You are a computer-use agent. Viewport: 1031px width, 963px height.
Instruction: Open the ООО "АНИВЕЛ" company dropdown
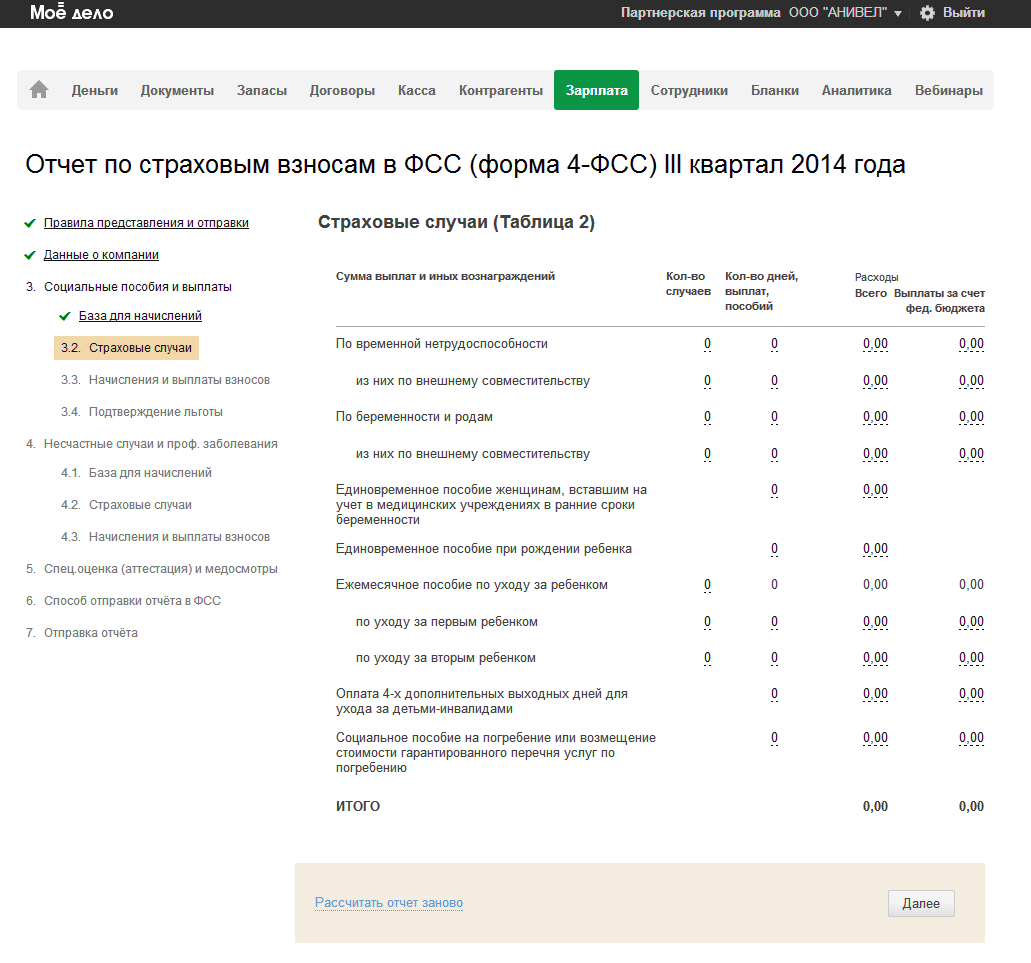(845, 13)
